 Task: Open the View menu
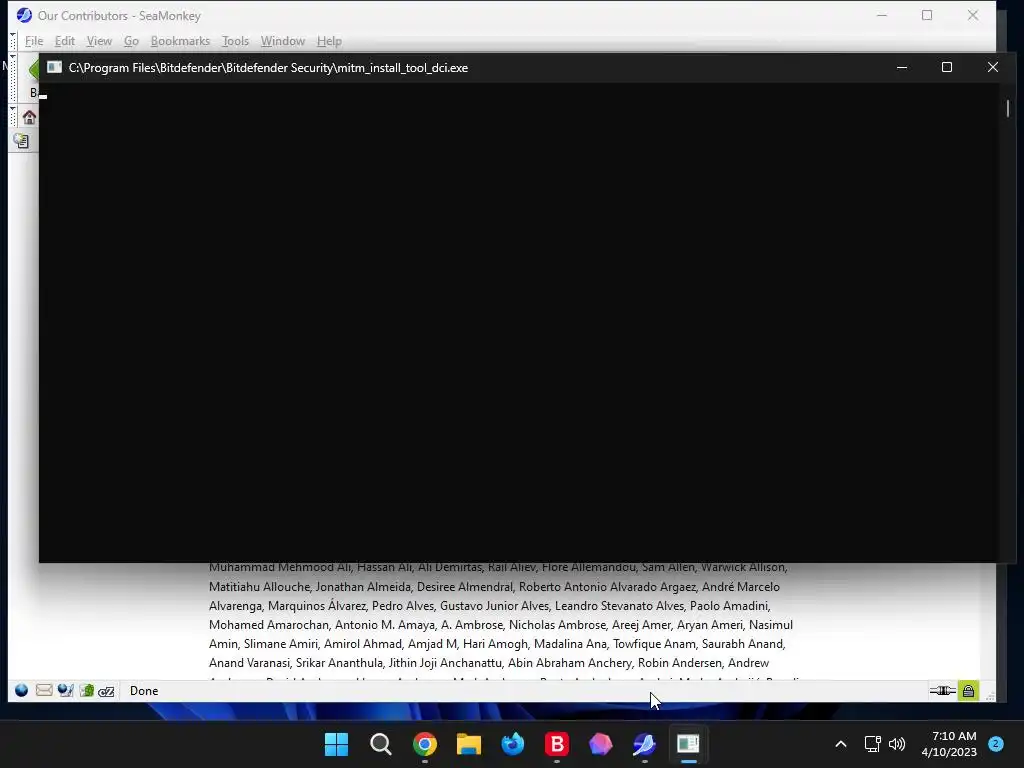click(99, 41)
